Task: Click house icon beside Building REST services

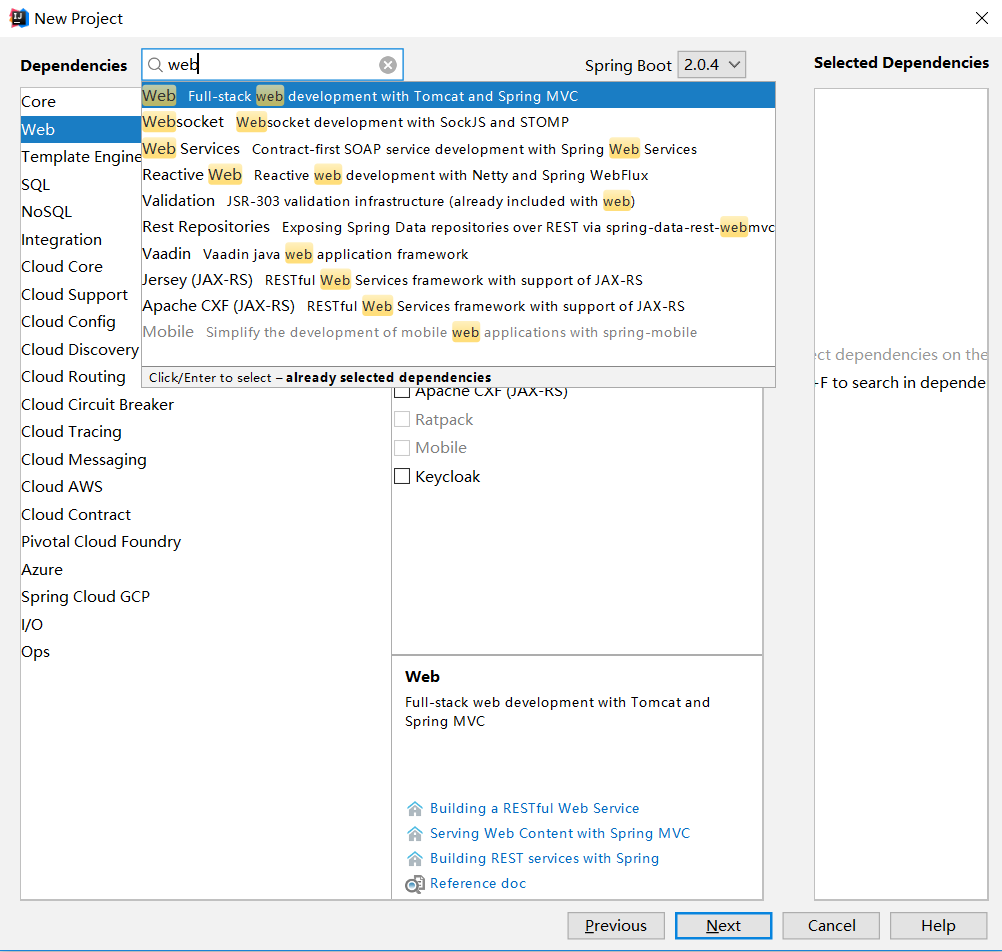Action: coord(415,859)
